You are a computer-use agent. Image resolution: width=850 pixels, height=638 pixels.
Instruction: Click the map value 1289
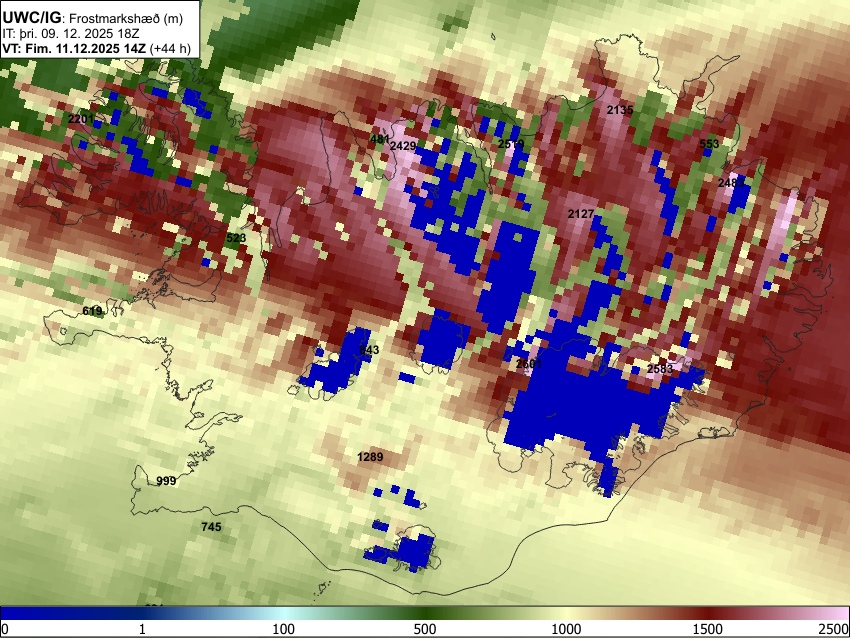[370, 457]
